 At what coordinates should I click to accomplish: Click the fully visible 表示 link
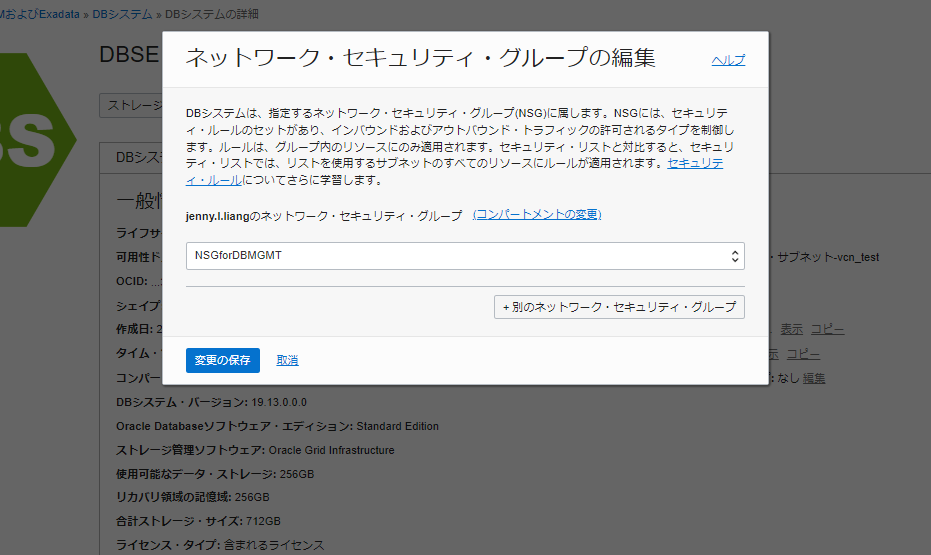(791, 329)
